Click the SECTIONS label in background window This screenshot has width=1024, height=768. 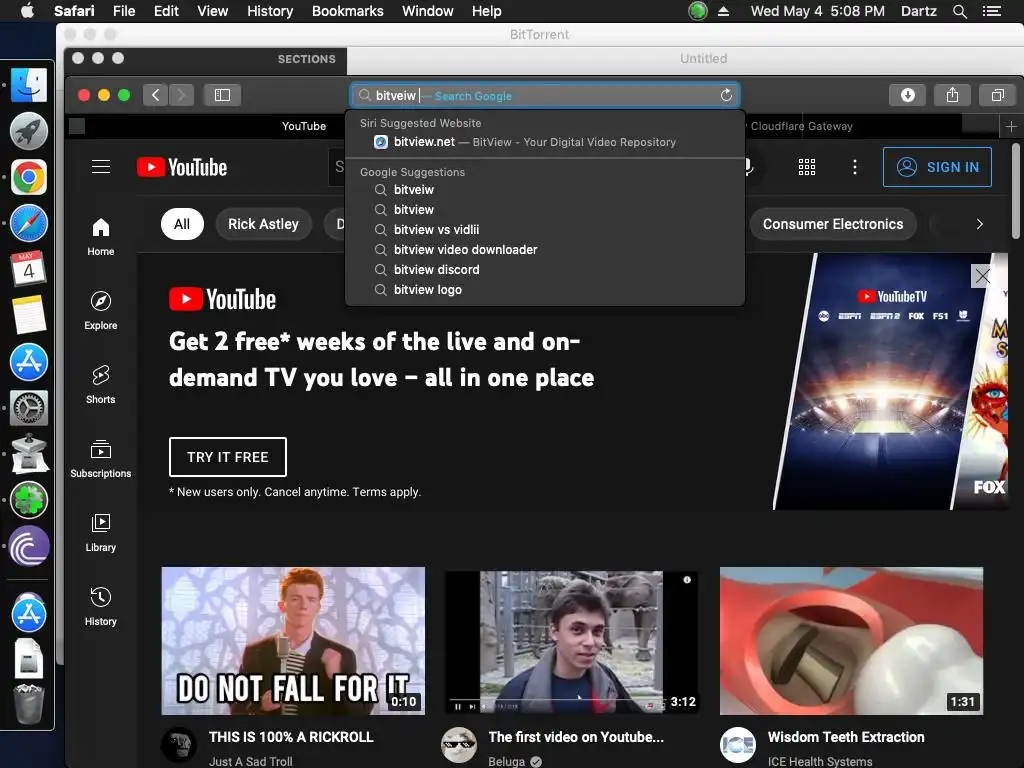[x=306, y=59]
